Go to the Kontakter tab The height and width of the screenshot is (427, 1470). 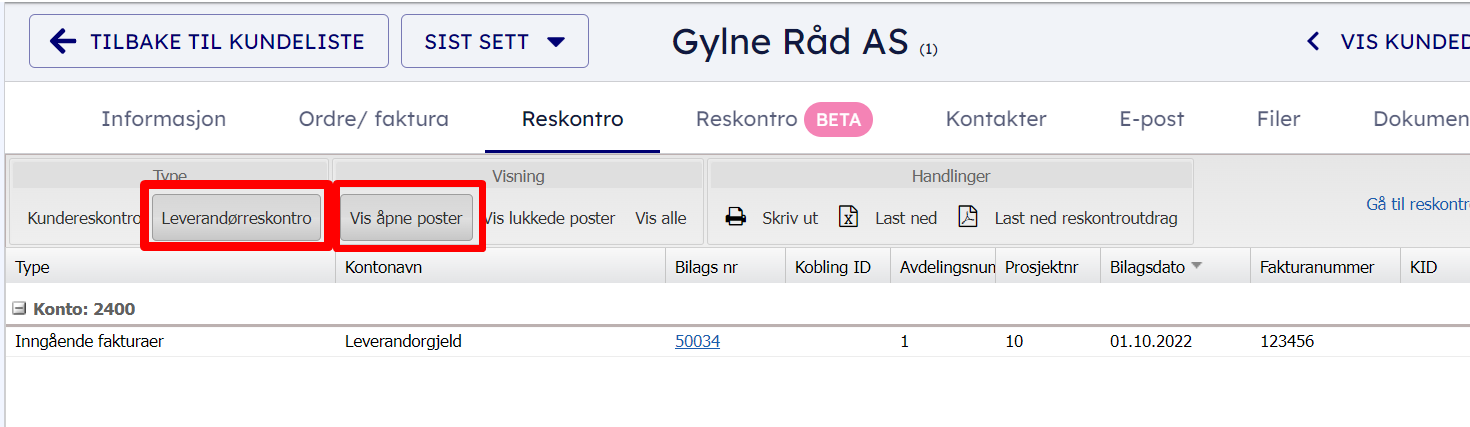[x=995, y=119]
